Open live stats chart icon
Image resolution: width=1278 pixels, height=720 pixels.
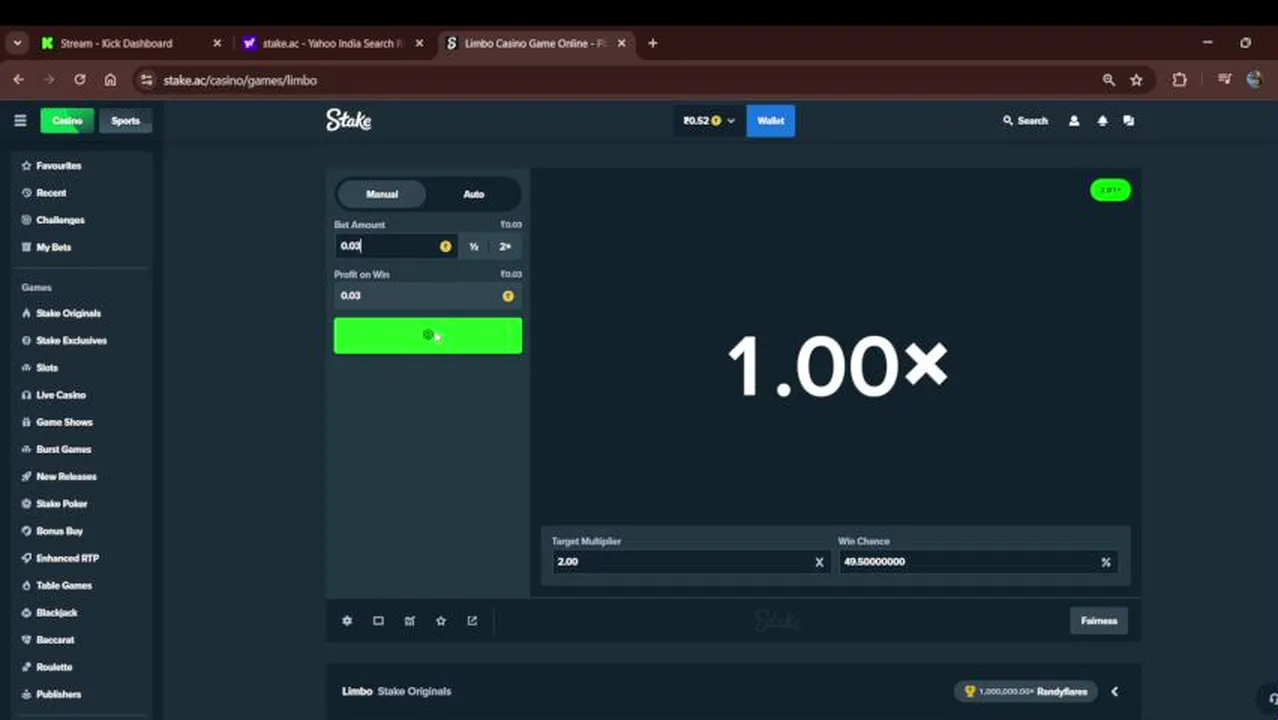pyautogui.click(x=409, y=621)
